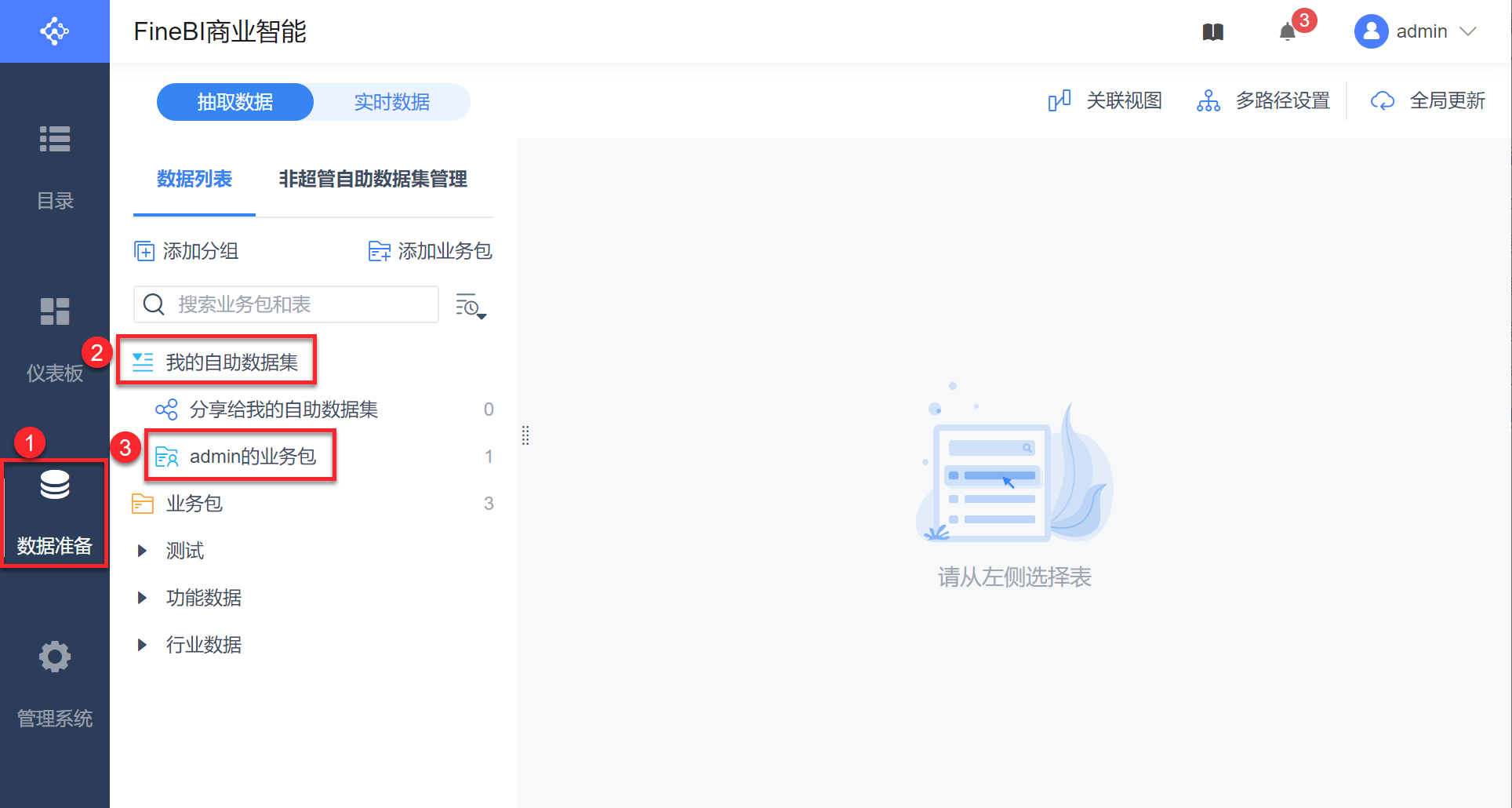This screenshot has width=1512, height=808.
Task: Open the 数据准备 database icon
Action: pos(55,485)
